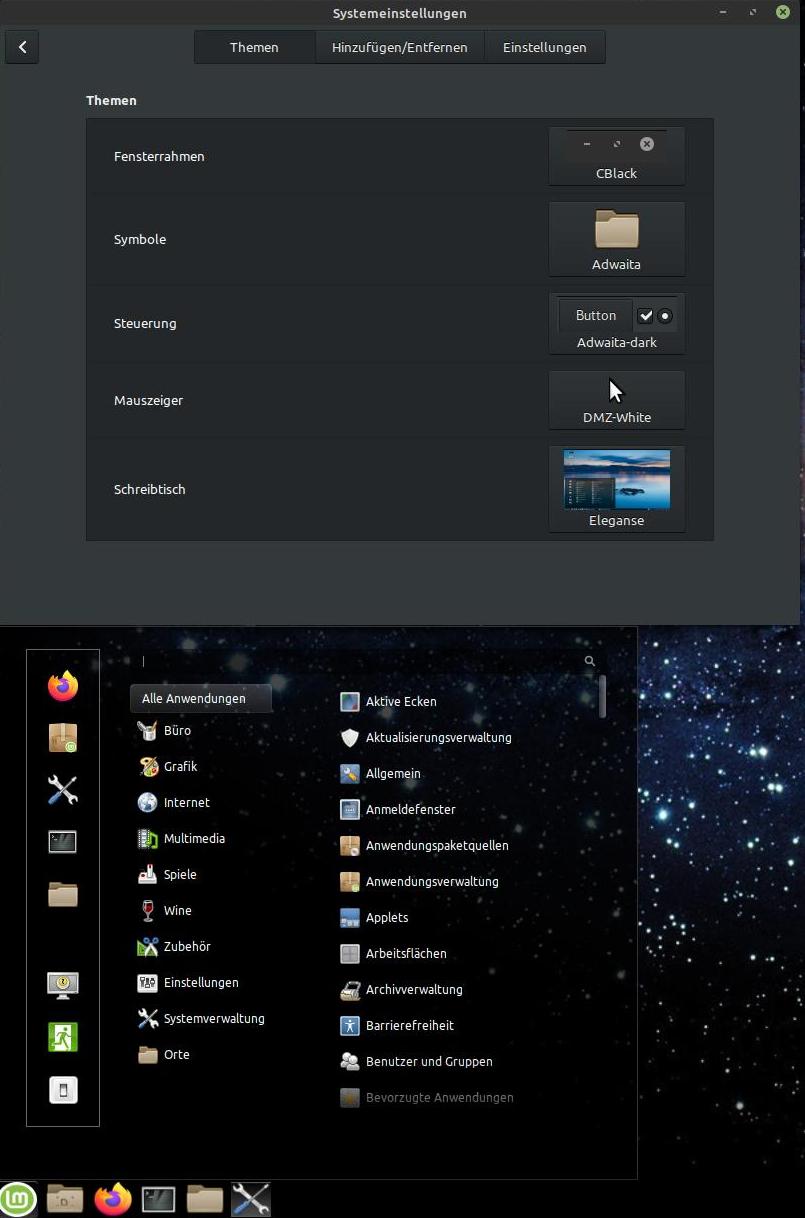Open Bevorzugte Anwendungen entry

pyautogui.click(x=427, y=1098)
